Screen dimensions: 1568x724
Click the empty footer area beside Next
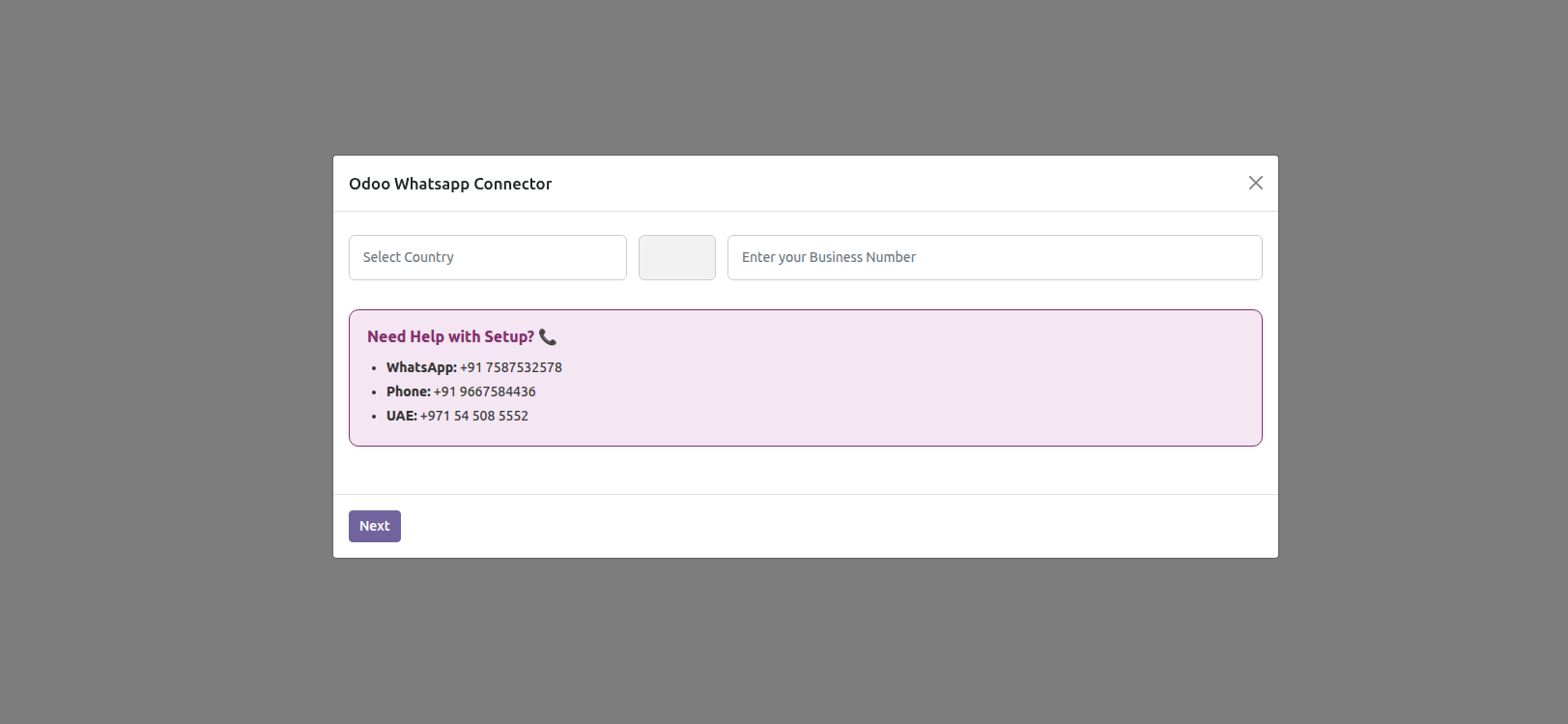pyautogui.click(x=821, y=526)
